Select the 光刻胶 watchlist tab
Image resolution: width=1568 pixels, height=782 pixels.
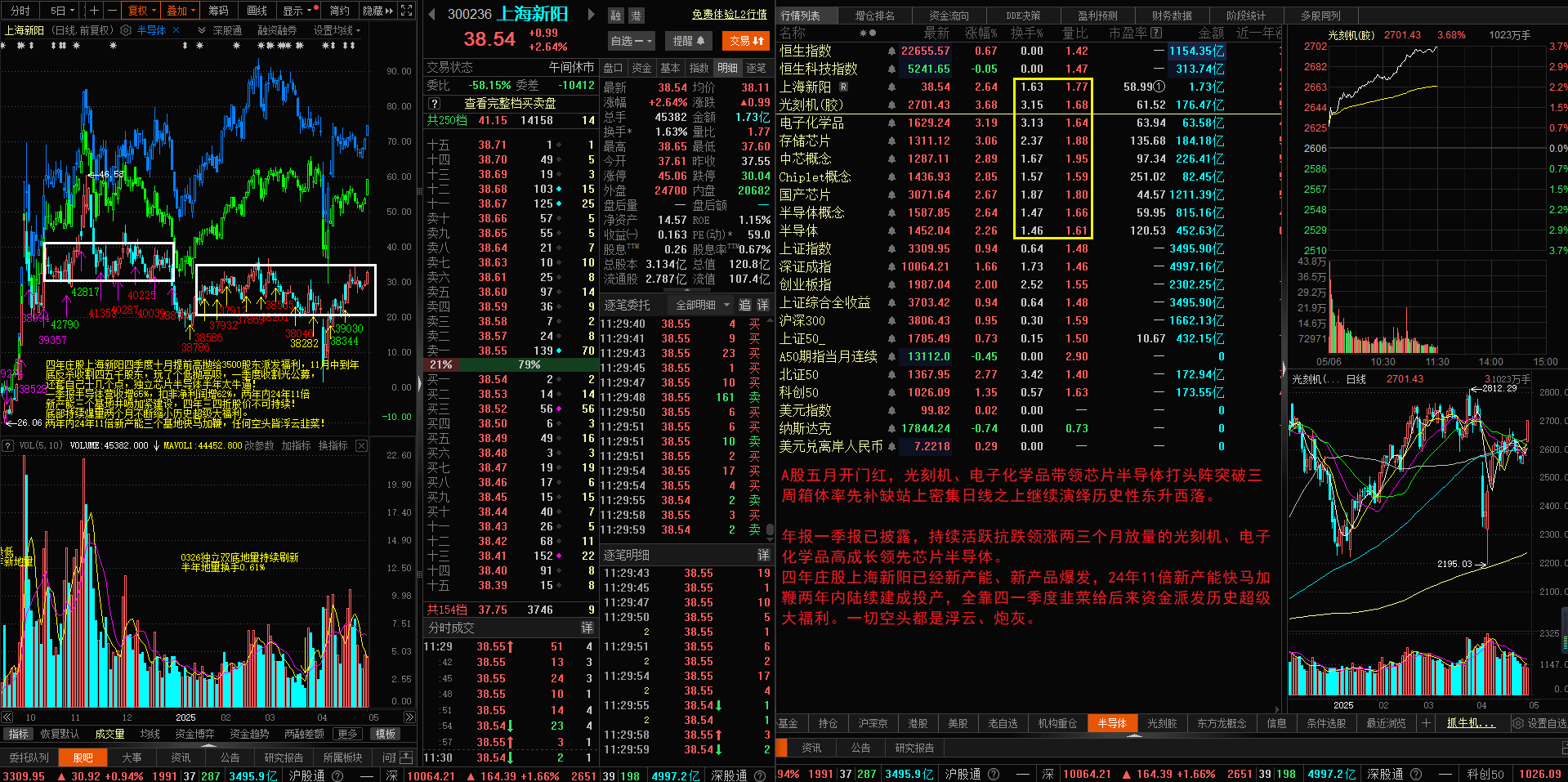(1162, 723)
